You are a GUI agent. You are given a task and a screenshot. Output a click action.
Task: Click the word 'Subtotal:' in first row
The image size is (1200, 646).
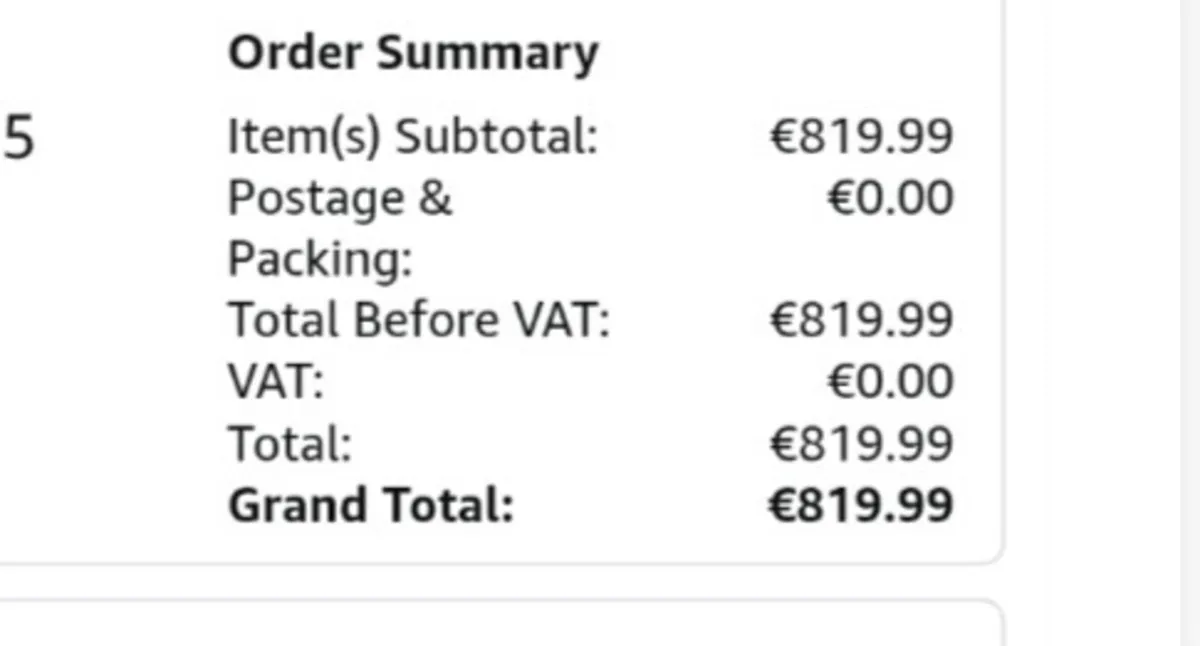pyautogui.click(x=496, y=137)
